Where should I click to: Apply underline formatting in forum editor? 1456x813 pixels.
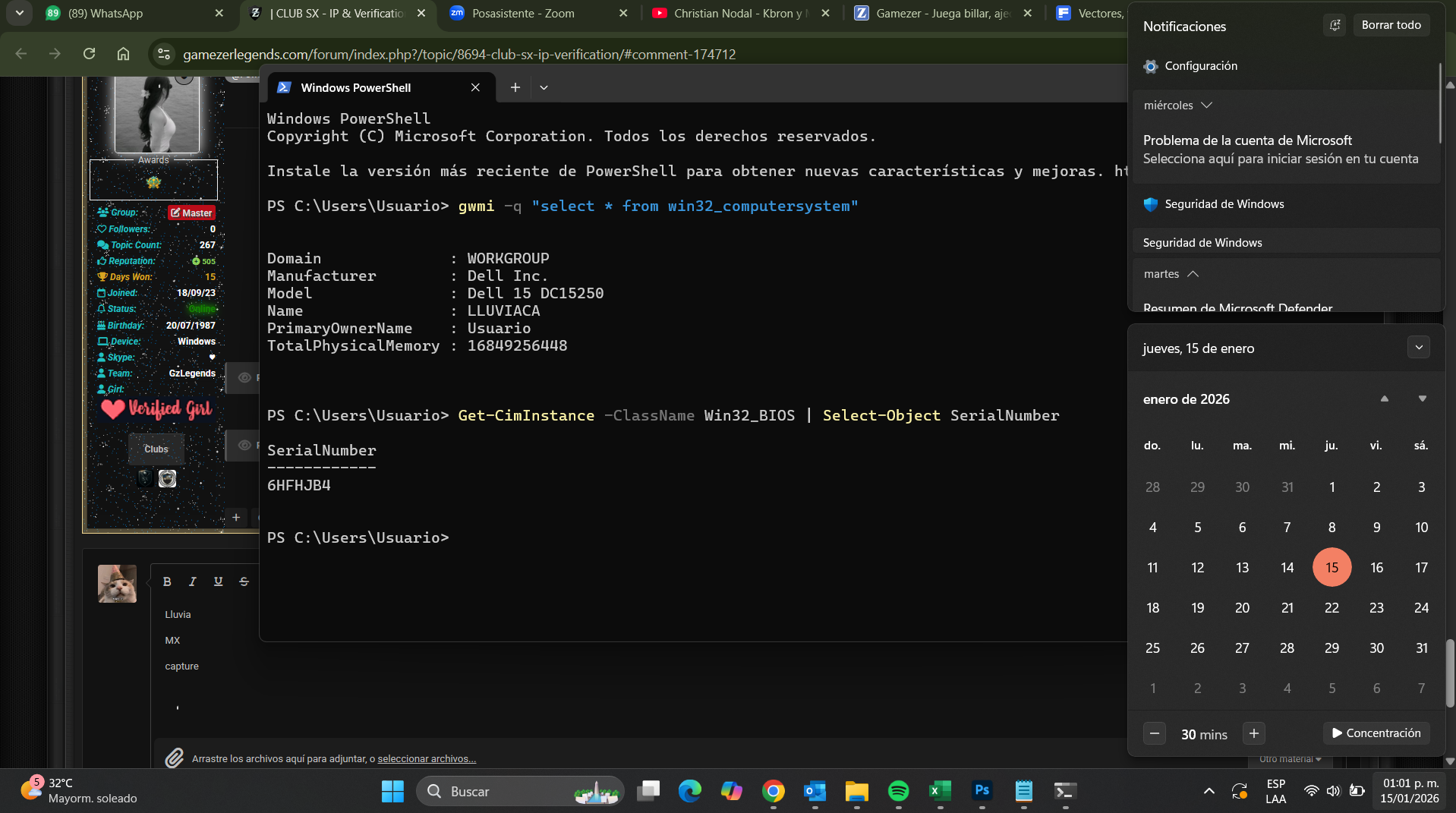point(219,581)
